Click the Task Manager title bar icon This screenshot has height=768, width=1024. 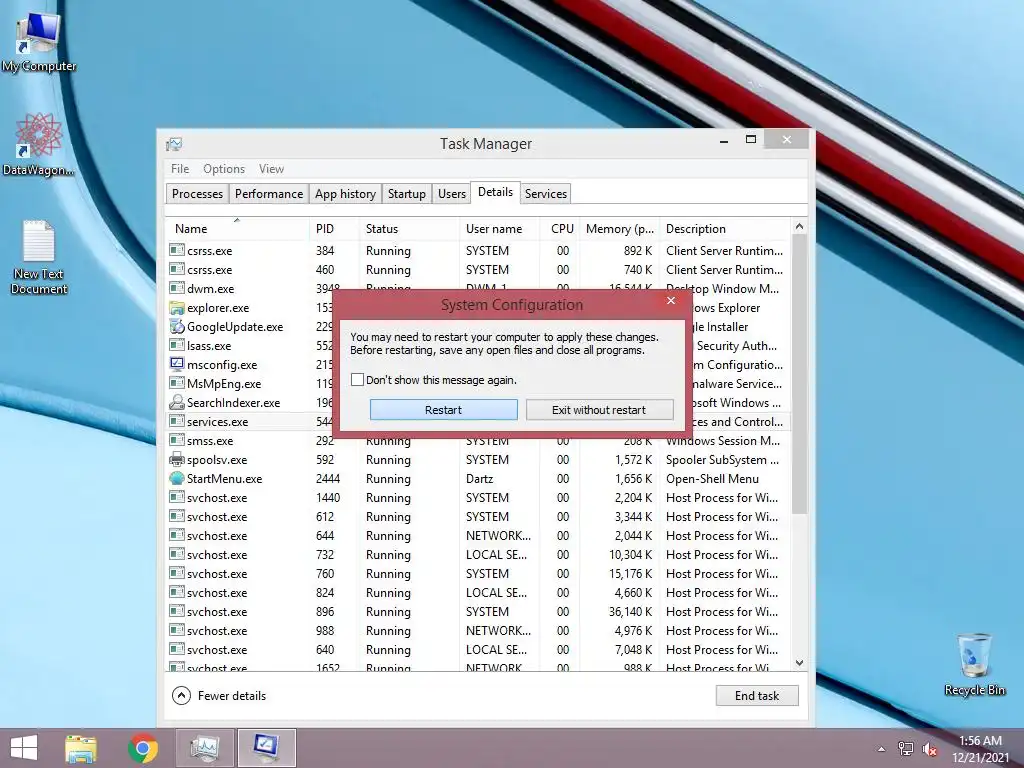click(x=174, y=144)
